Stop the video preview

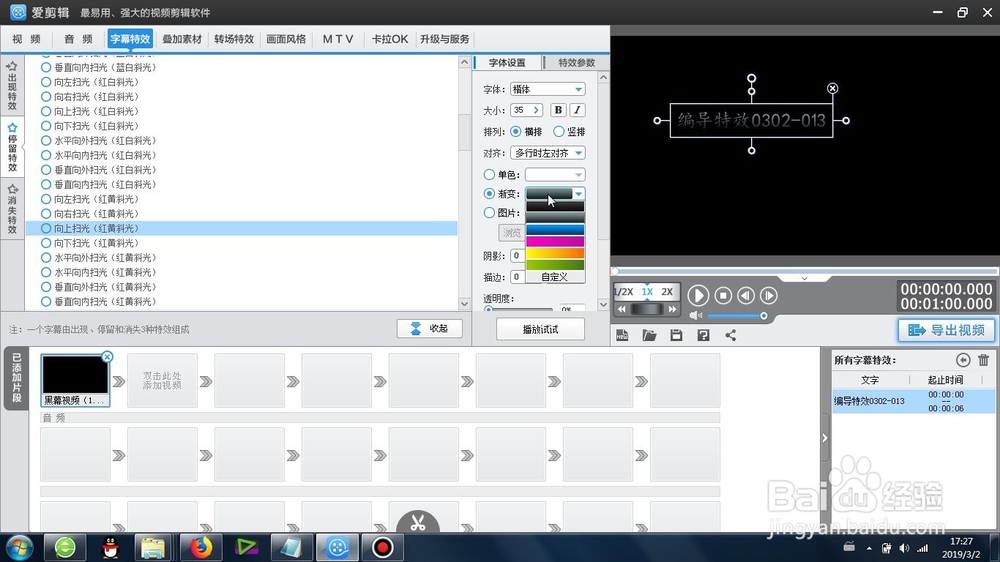point(723,295)
